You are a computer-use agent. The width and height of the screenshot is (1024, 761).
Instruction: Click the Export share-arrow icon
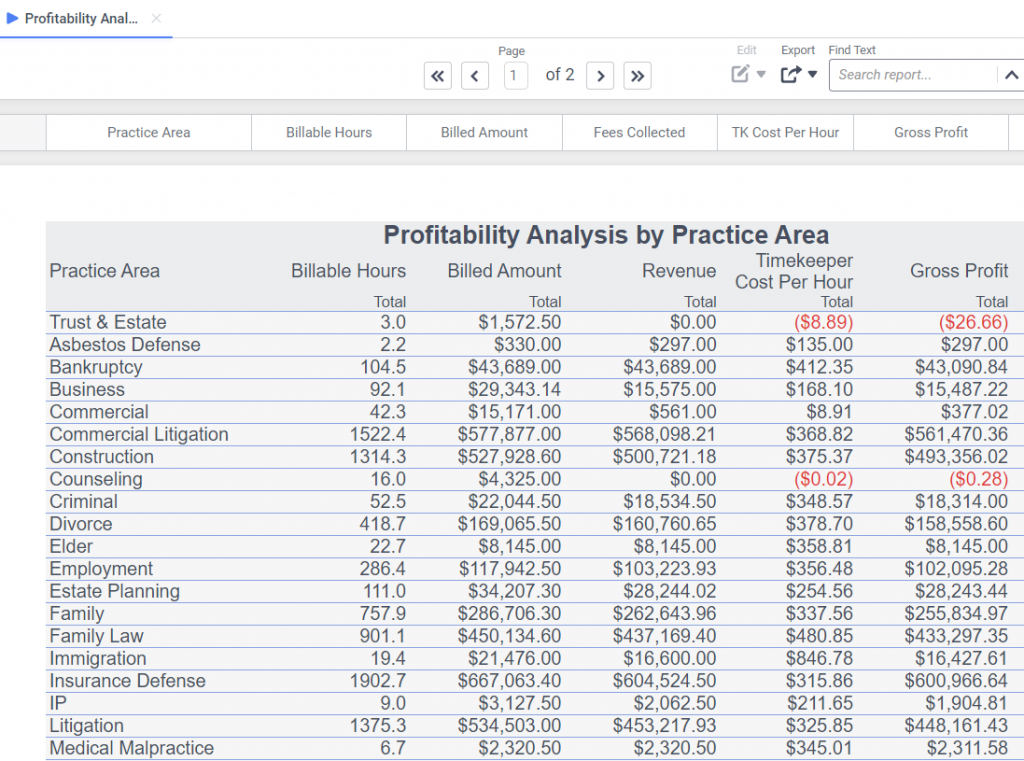click(791, 74)
